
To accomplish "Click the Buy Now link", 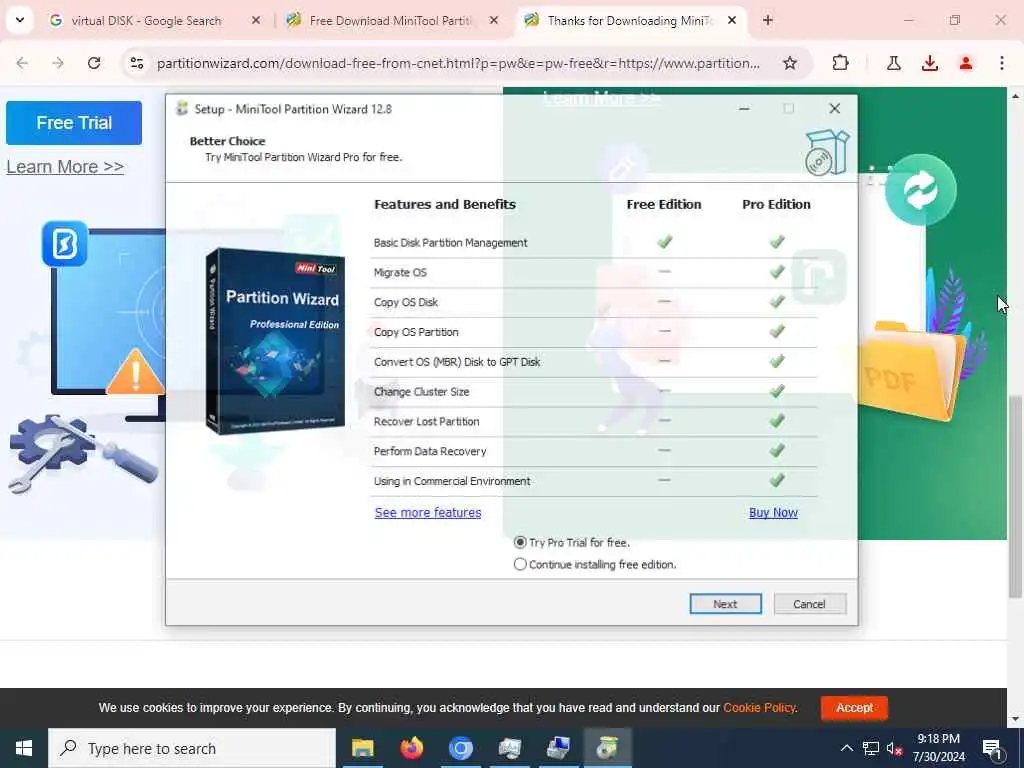I will tap(773, 513).
